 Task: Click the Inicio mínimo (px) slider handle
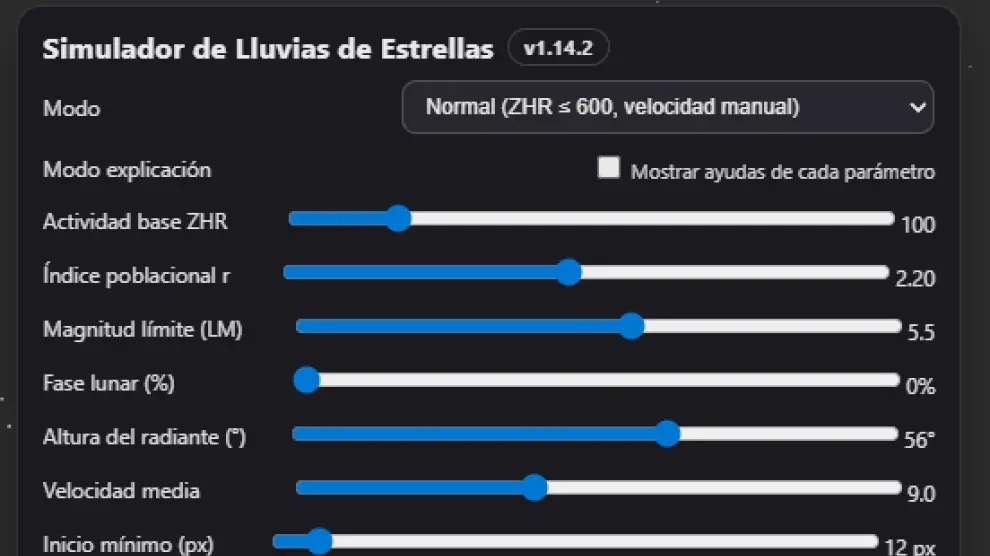click(319, 542)
